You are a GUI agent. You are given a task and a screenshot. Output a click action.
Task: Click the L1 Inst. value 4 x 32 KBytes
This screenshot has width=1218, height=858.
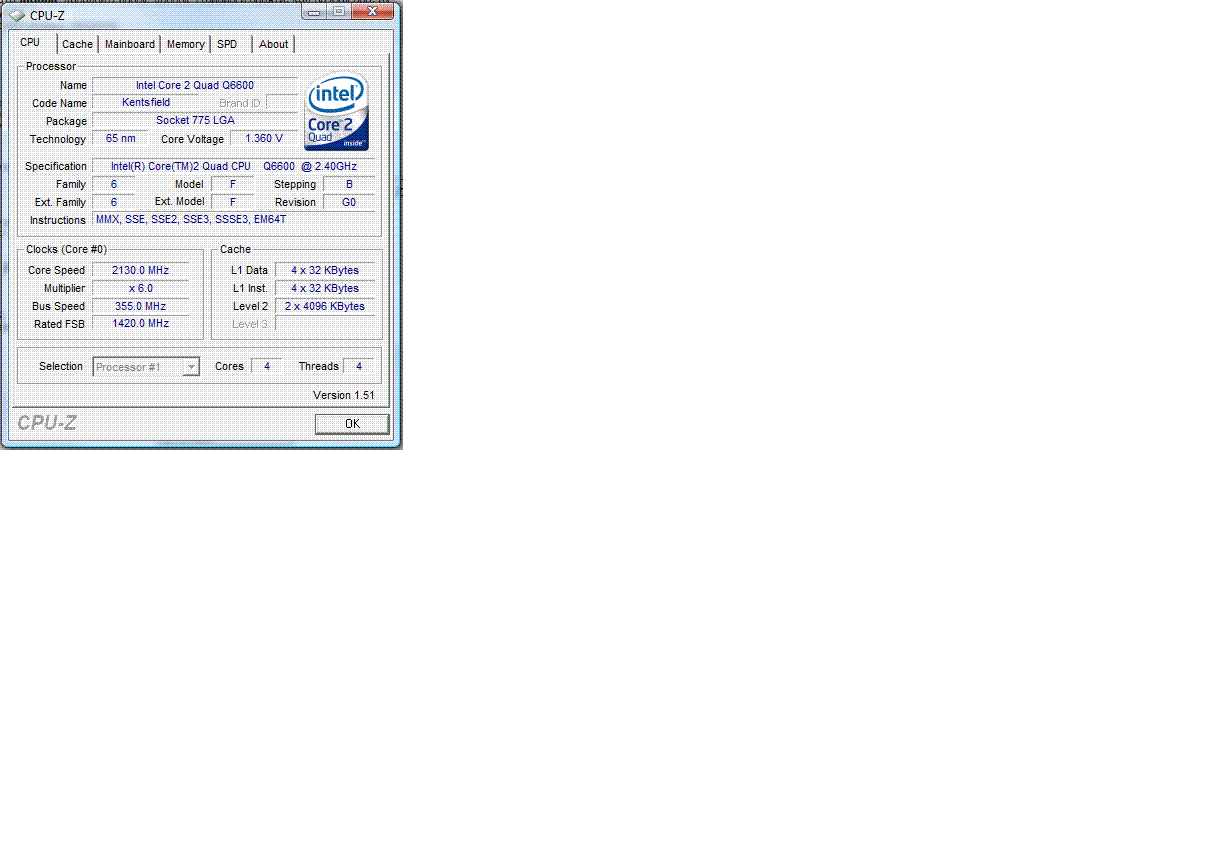pos(325,288)
